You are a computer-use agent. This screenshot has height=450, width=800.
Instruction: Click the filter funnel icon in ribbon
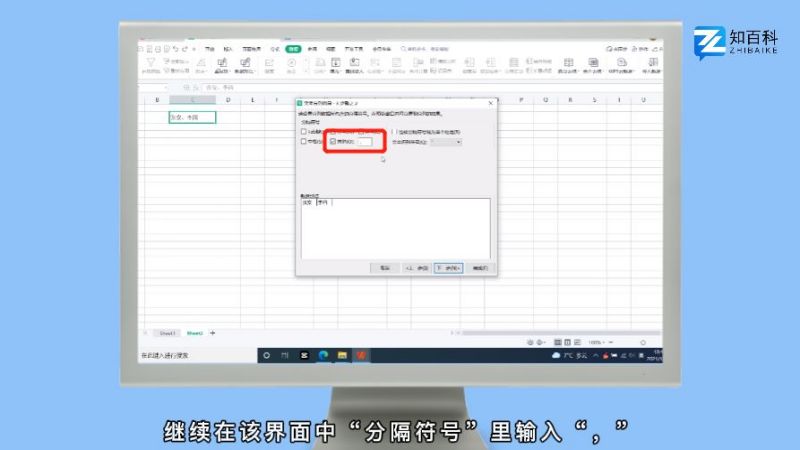[x=151, y=65]
